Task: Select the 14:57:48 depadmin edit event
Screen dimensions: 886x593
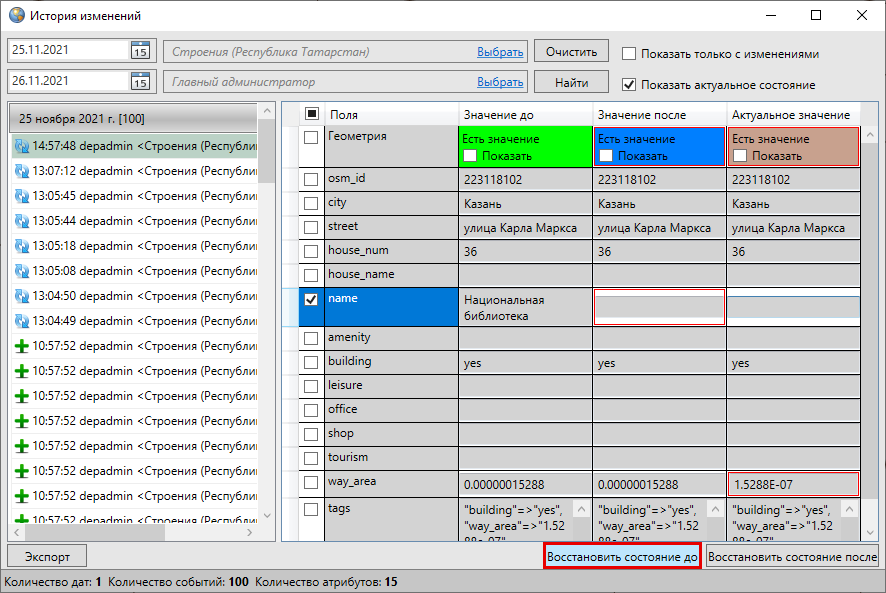Action: (x=134, y=145)
